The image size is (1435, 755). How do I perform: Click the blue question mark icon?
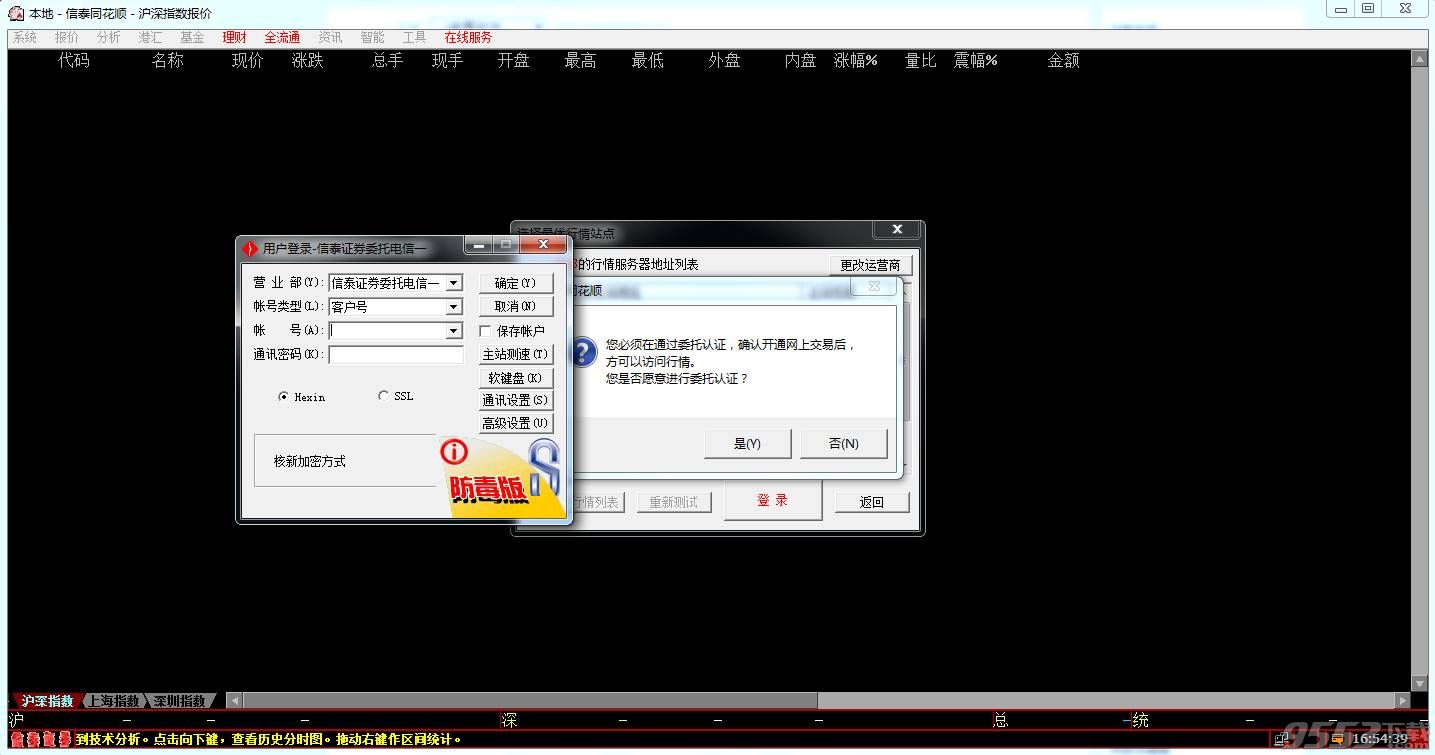point(583,352)
